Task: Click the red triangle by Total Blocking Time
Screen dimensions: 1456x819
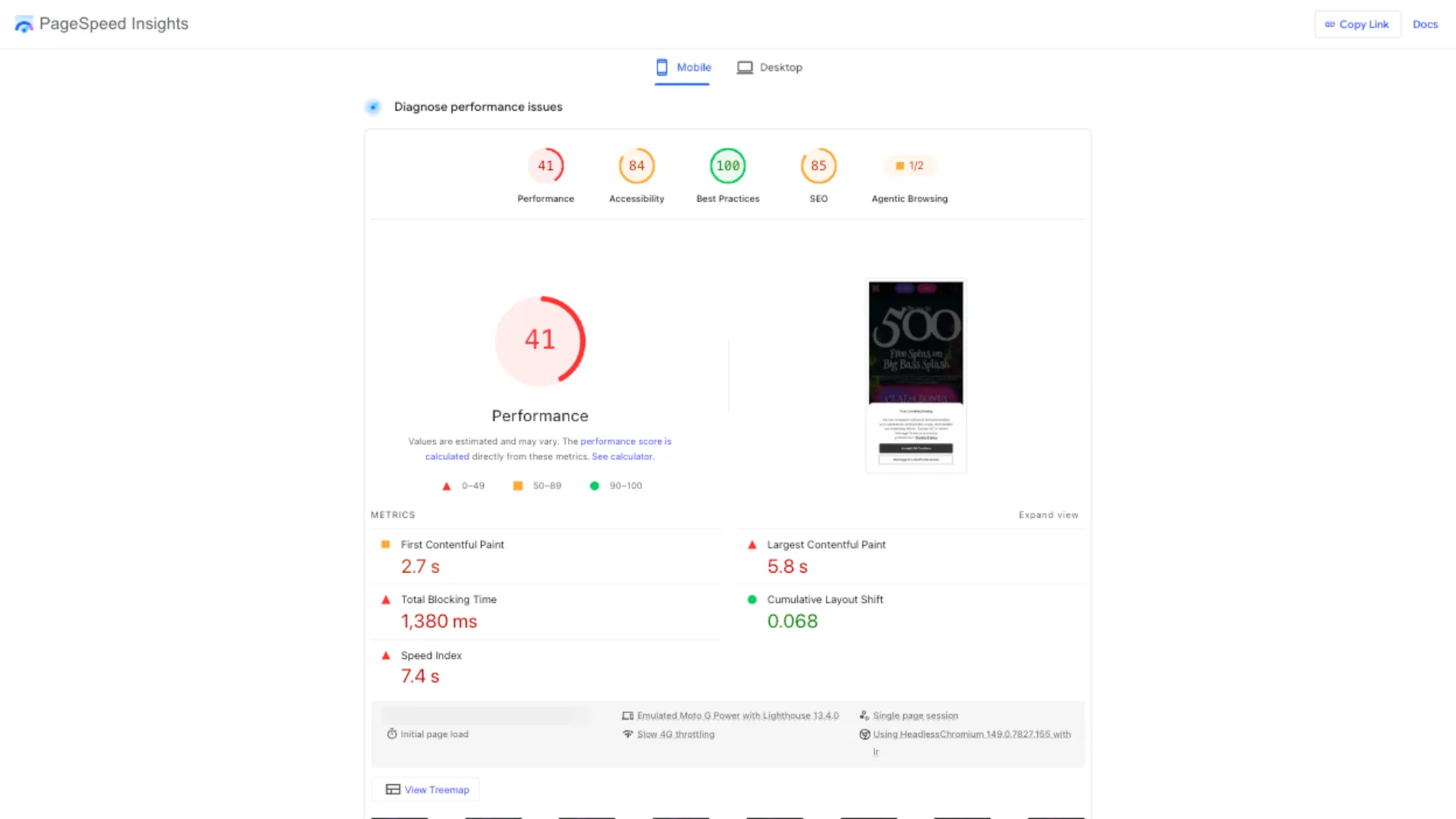Action: click(x=386, y=599)
